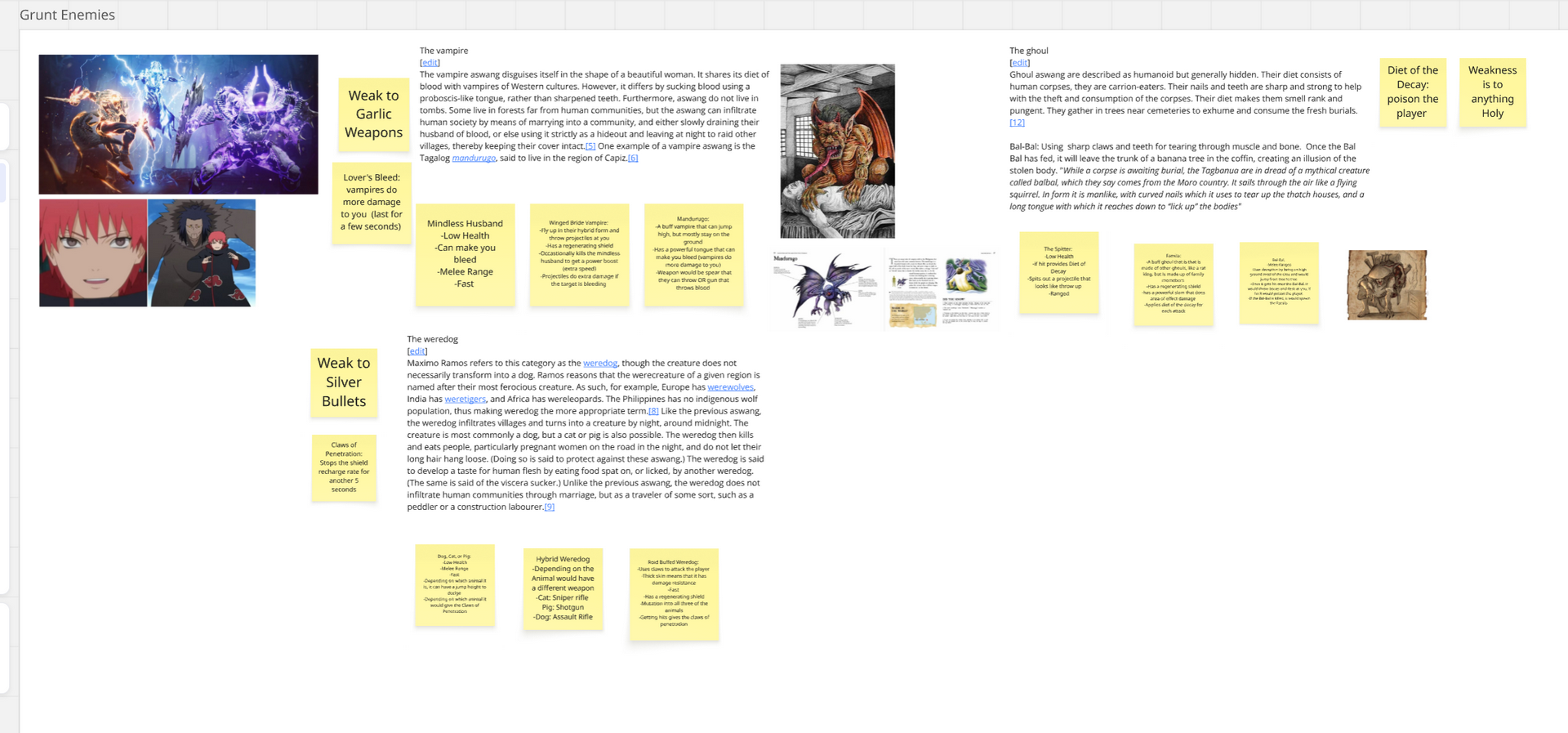The width and height of the screenshot is (1568, 733).
Task: Select the Weak to Garlic Weapons sticky note
Action: point(373,114)
